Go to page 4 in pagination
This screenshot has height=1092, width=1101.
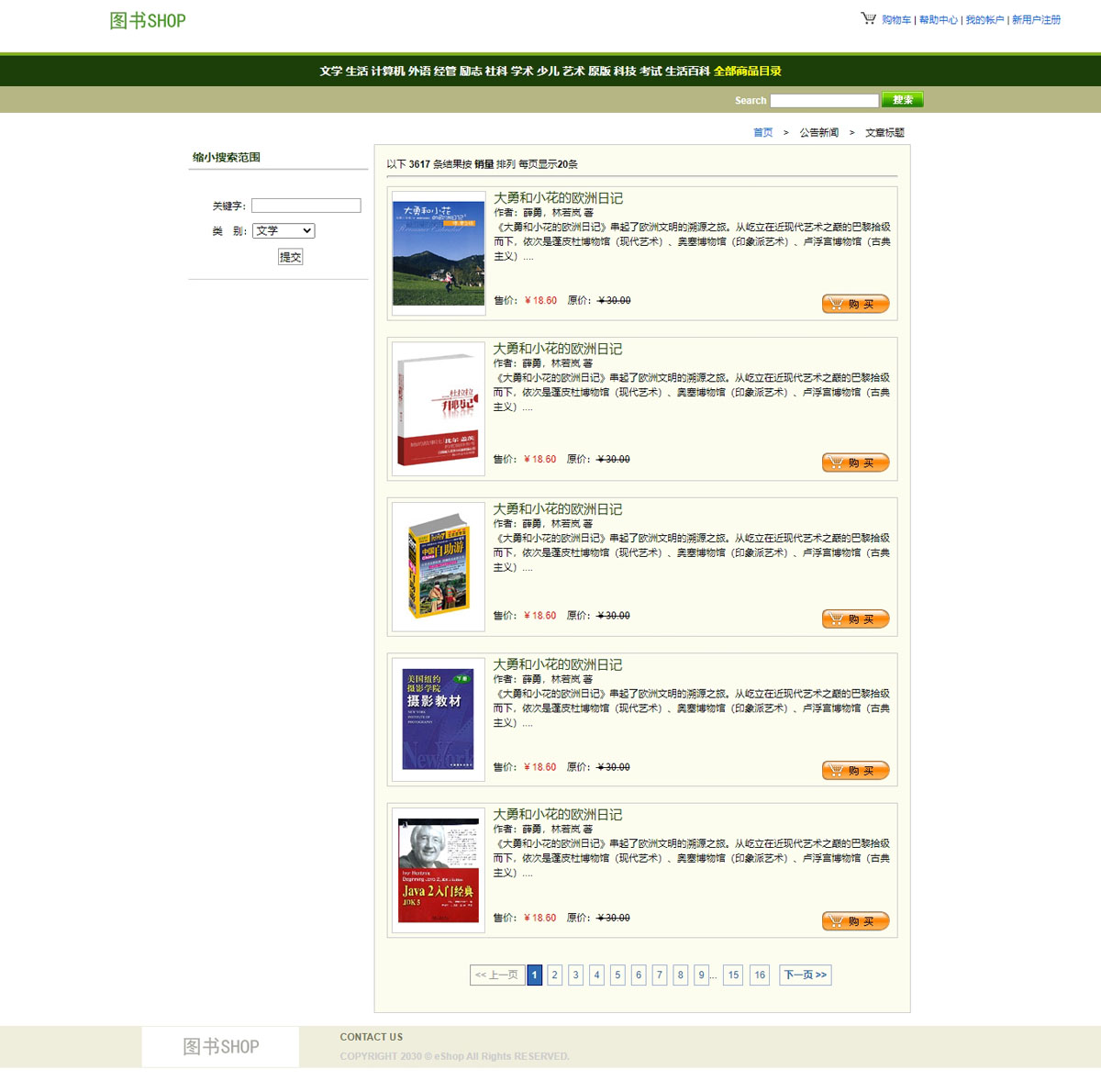pos(596,975)
